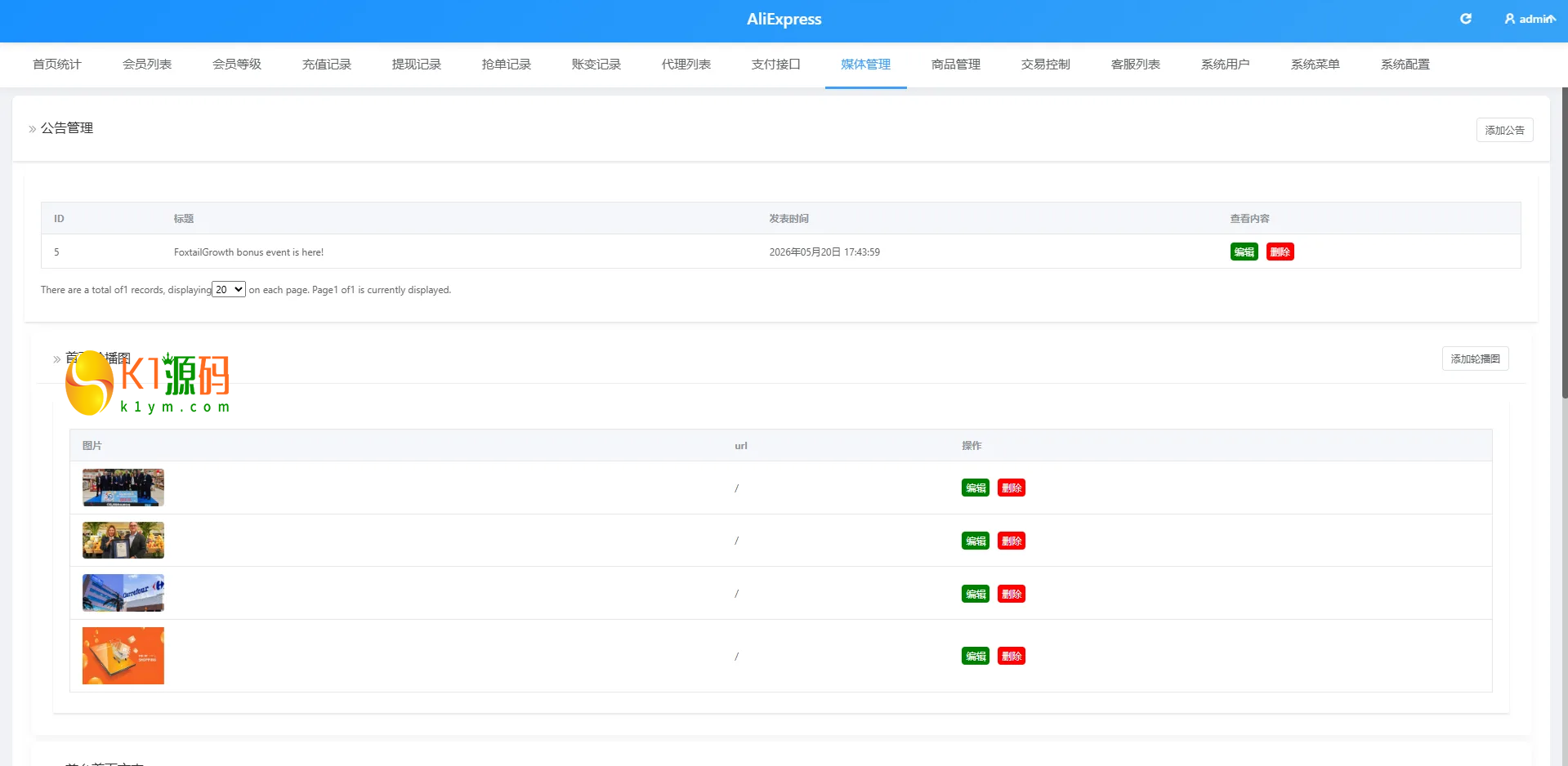Go to 交易控制 tab
The image size is (1568, 766).
1046,65
